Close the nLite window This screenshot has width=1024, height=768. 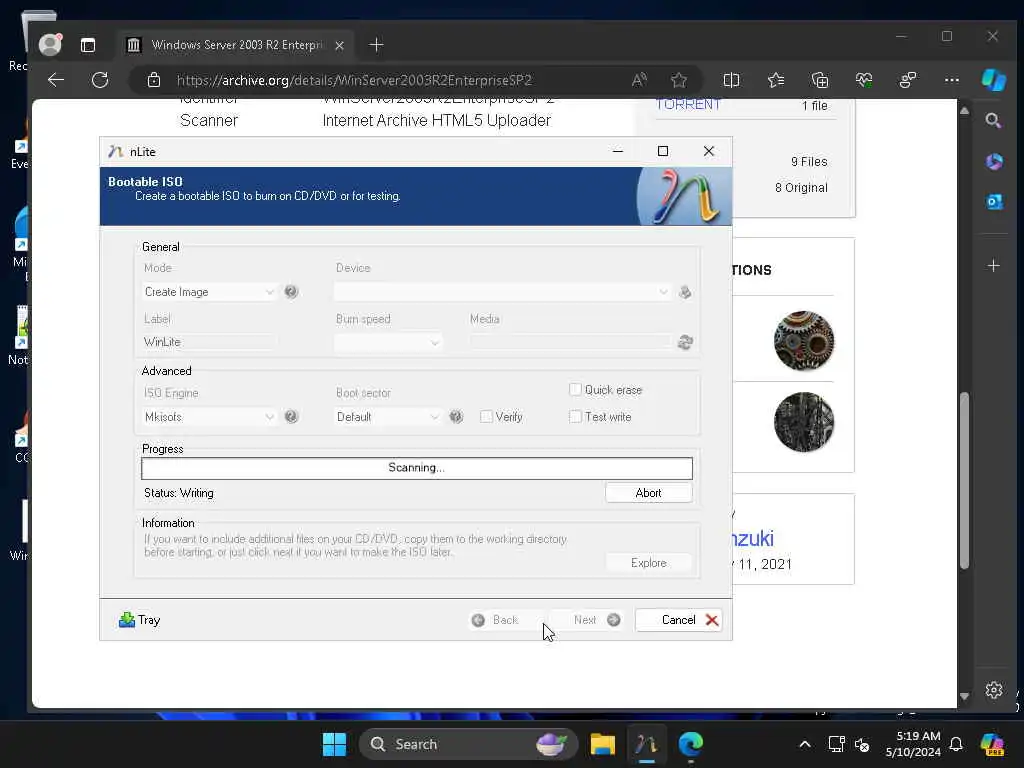(709, 152)
